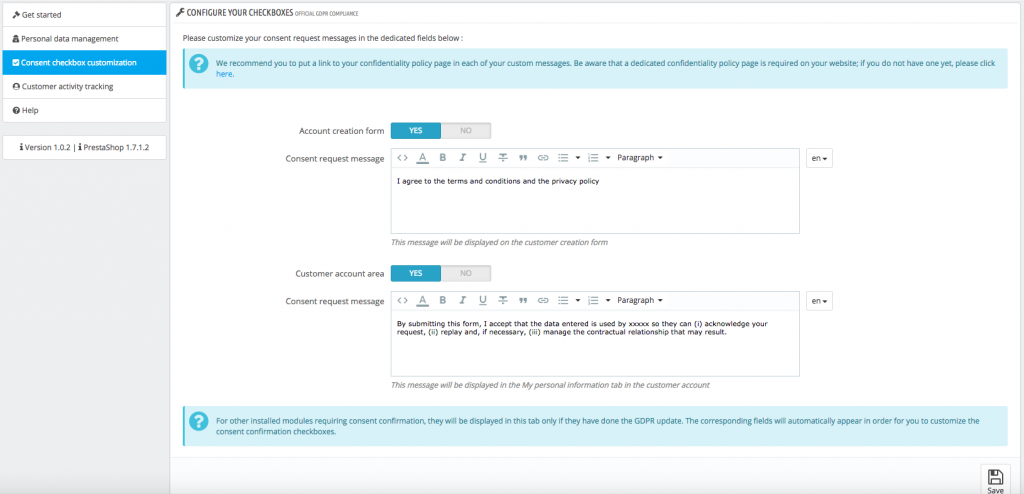Screen dimensions: 1024x494
Task: Insert link in Customer account message editor
Action: pos(543,301)
